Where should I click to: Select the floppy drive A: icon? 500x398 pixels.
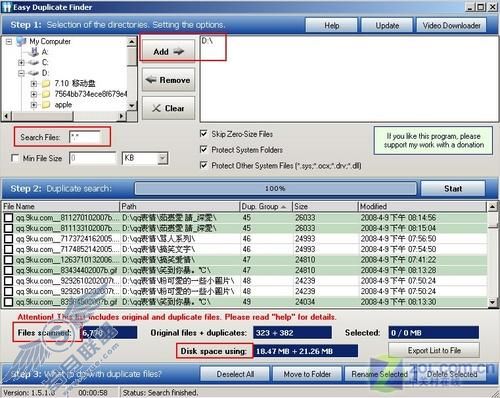click(34, 52)
